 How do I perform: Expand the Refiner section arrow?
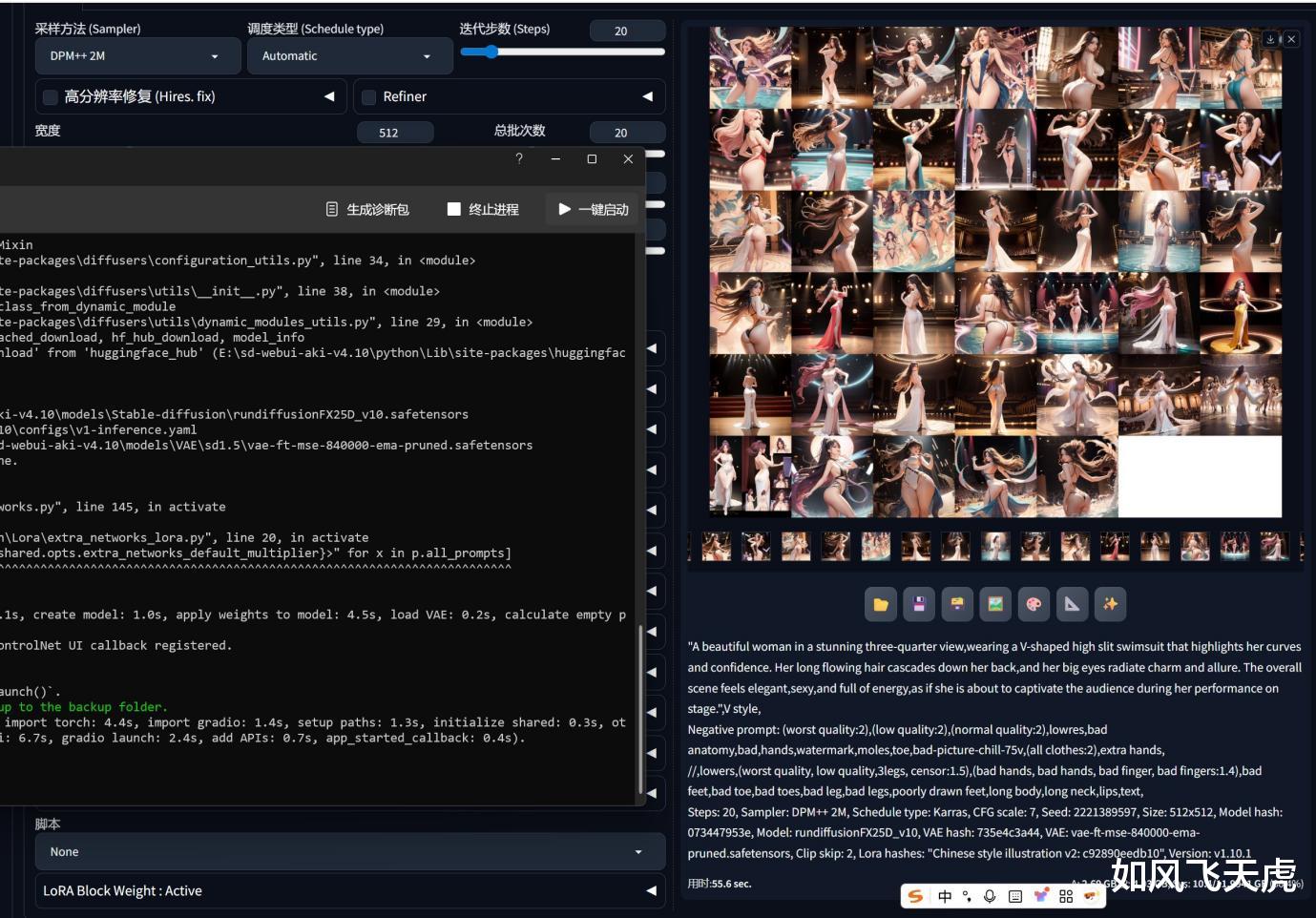[648, 96]
